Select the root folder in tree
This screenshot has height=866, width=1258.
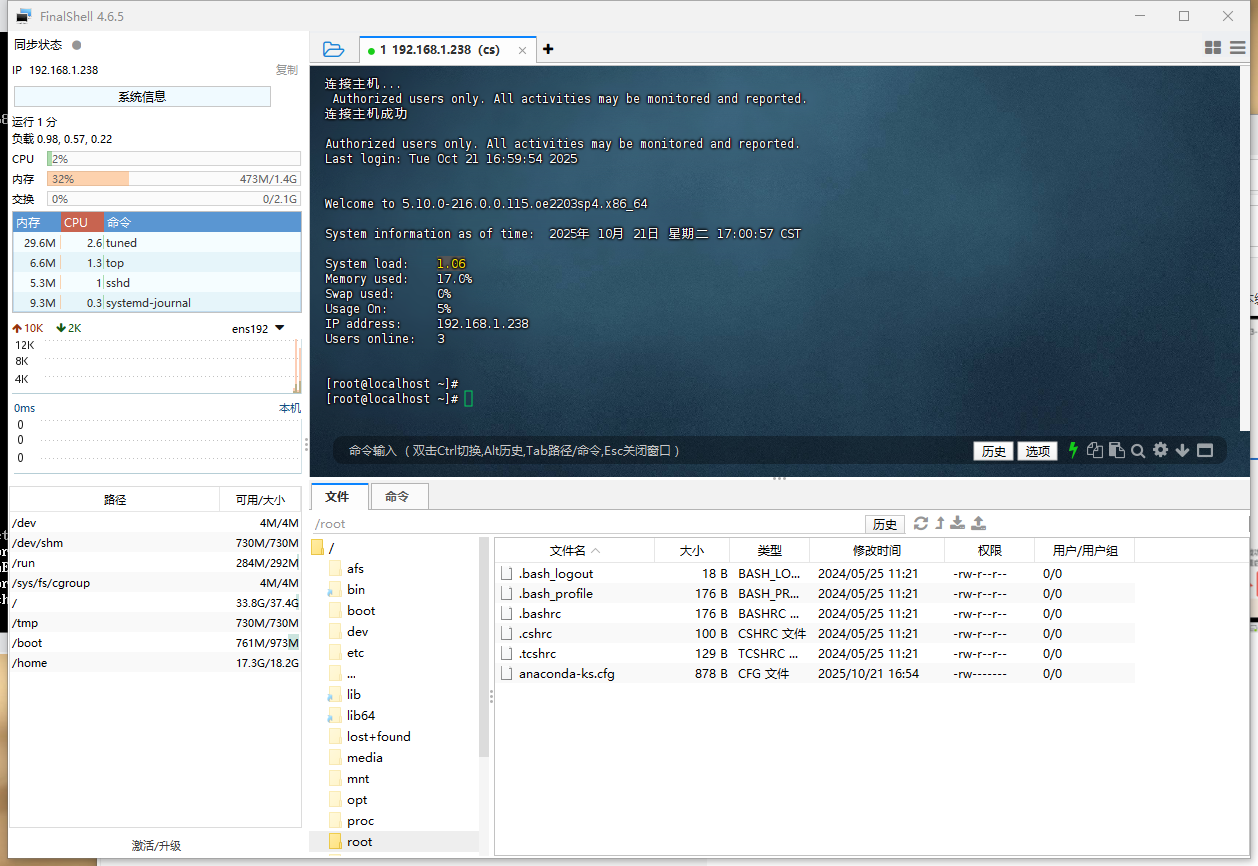359,842
